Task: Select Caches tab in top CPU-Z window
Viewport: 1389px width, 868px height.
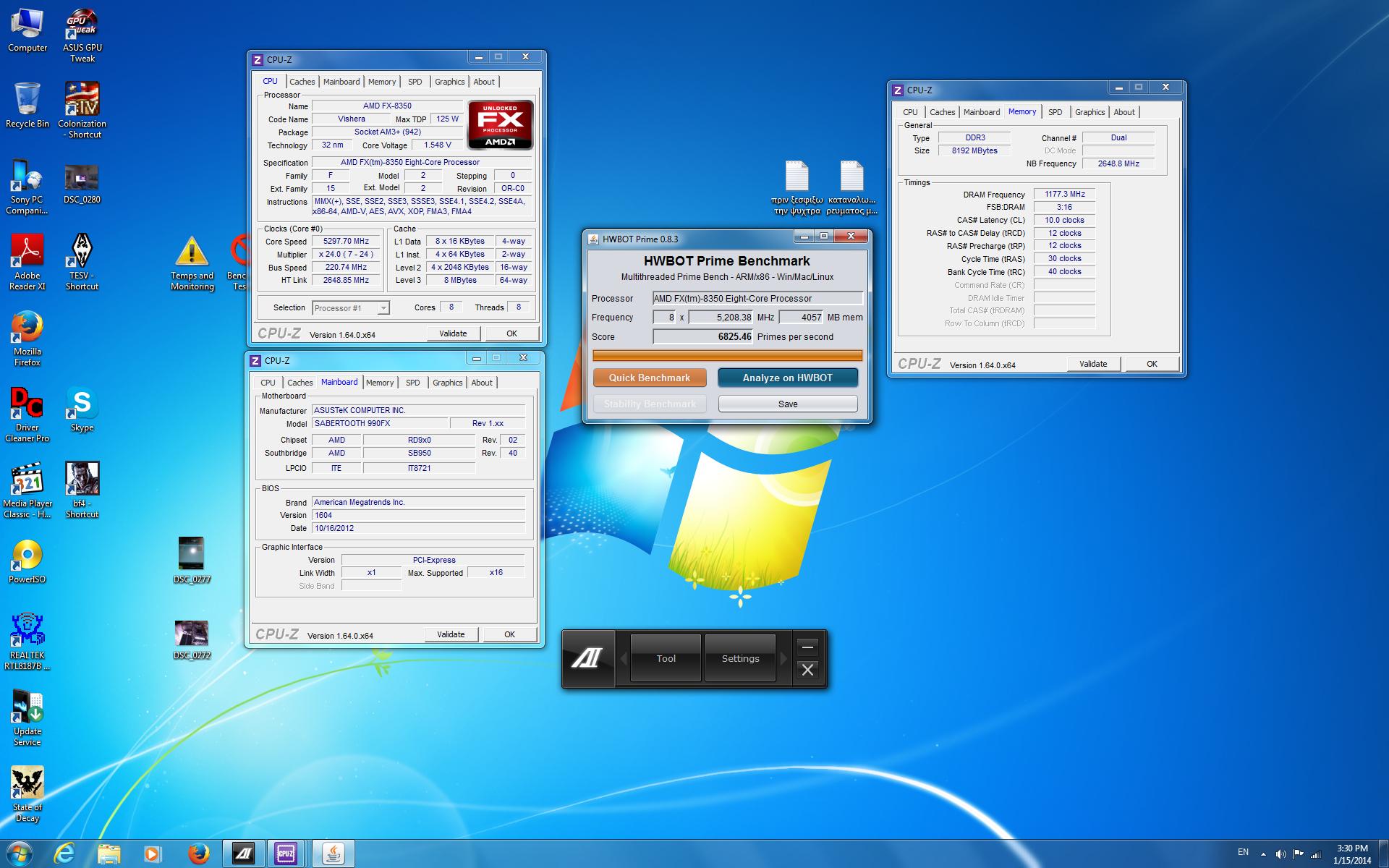Action: [302, 82]
